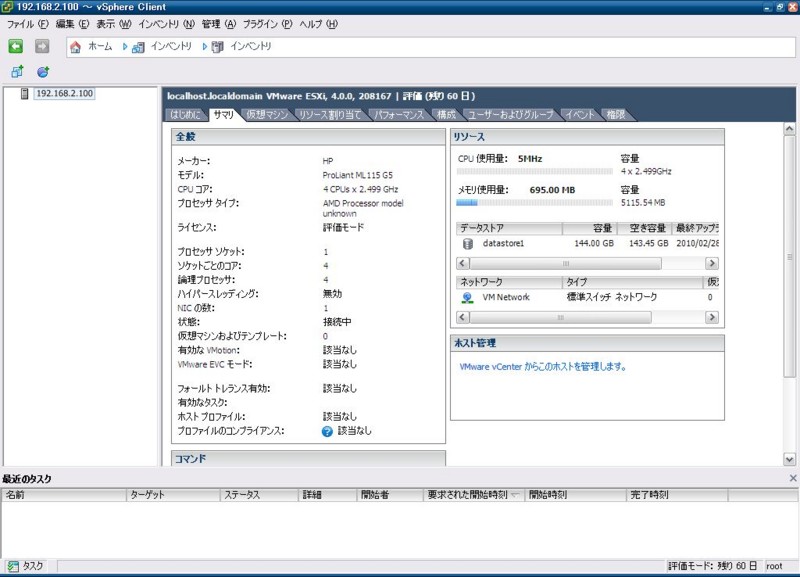Viewport: 800px width, 577px height.
Task: Sort tasks by ターゲット column
Action: click(x=173, y=495)
